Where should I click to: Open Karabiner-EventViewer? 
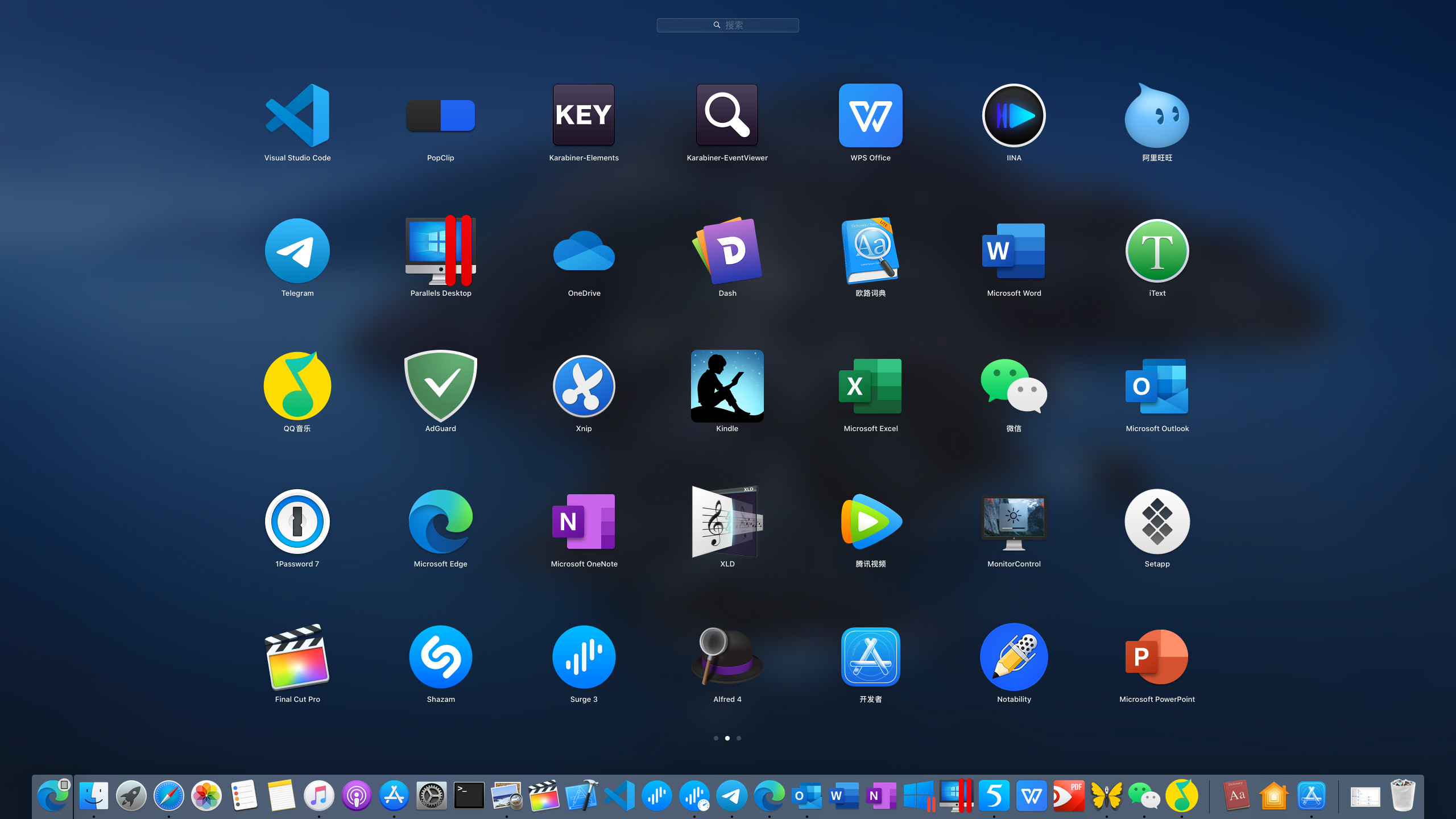(x=727, y=115)
